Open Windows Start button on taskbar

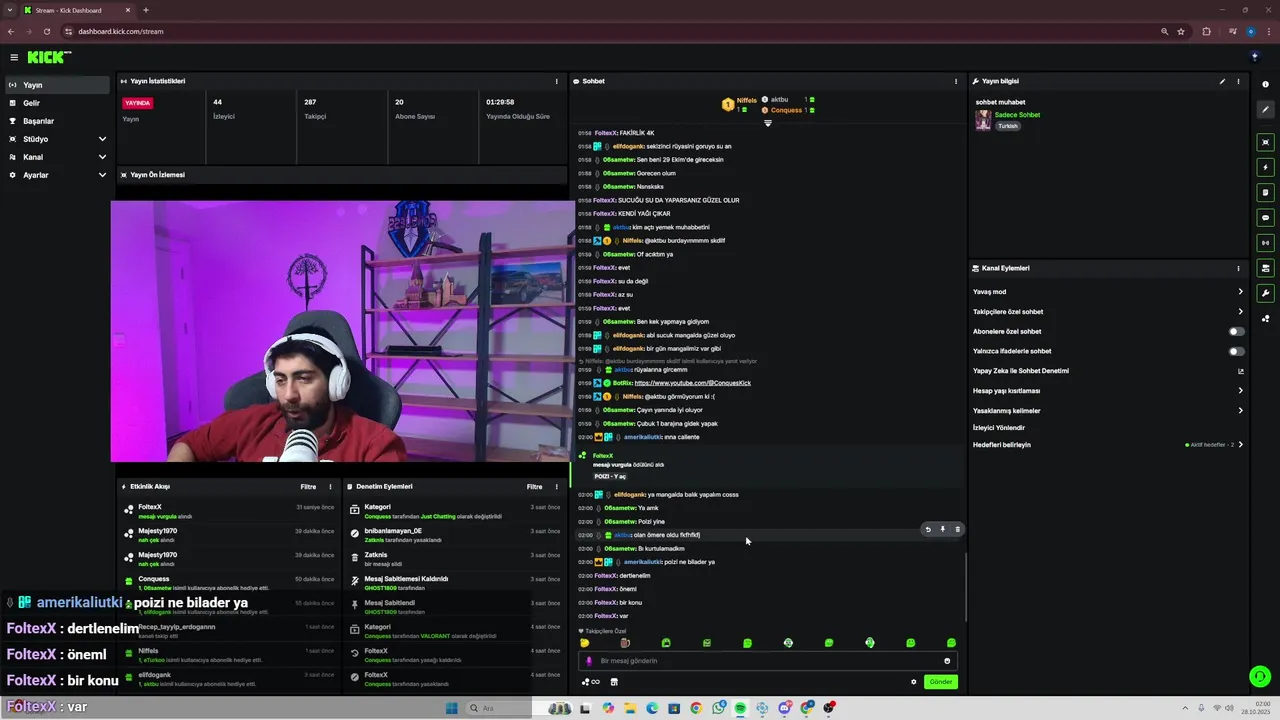(451, 708)
